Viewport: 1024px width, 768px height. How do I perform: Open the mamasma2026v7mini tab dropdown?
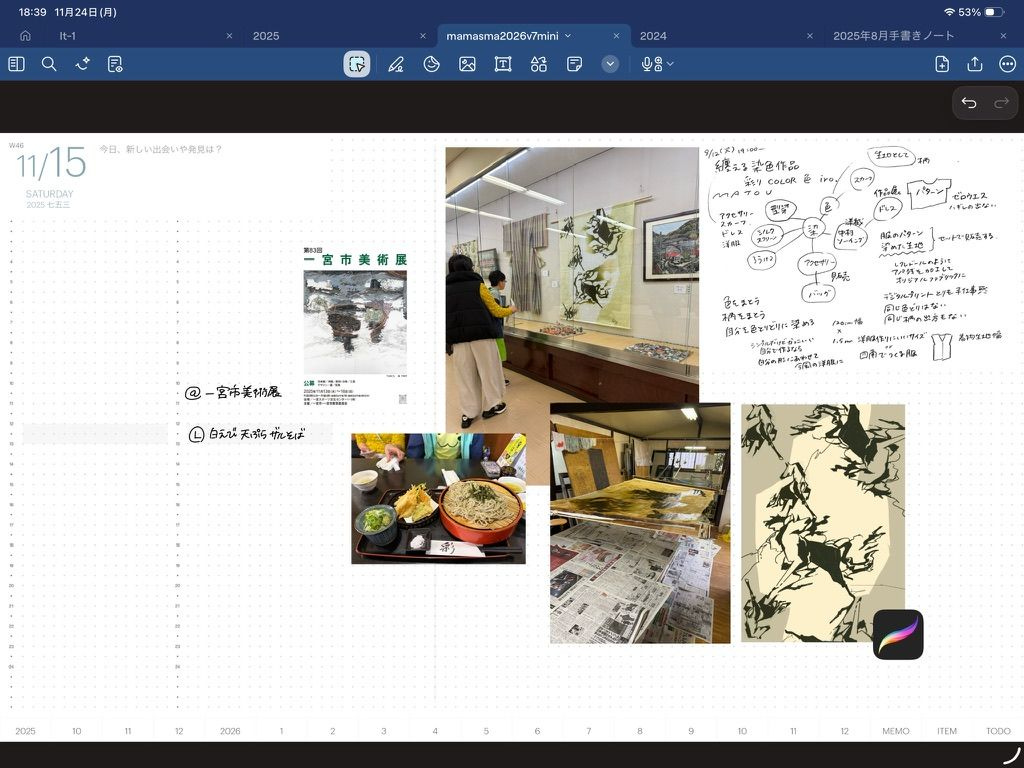click(x=568, y=36)
